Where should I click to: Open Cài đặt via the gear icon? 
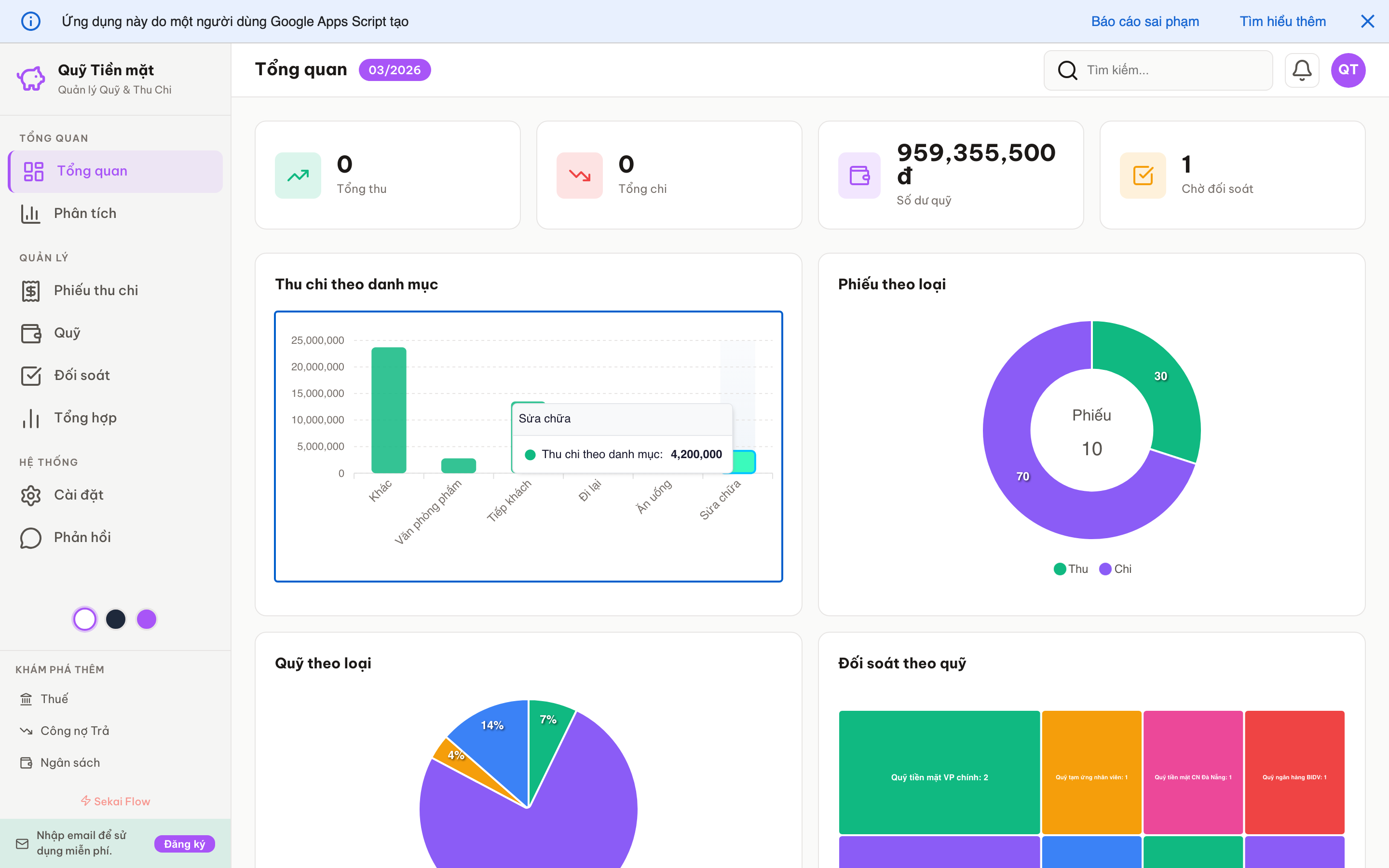(x=30, y=495)
